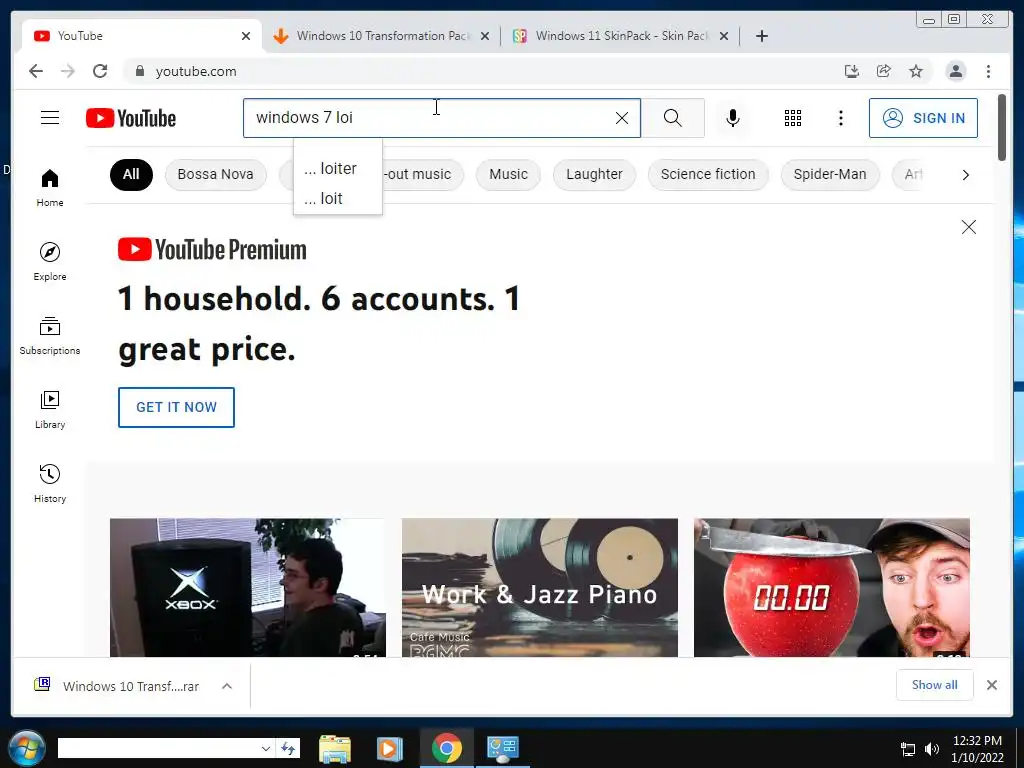Click the share page icon

pos(884,71)
